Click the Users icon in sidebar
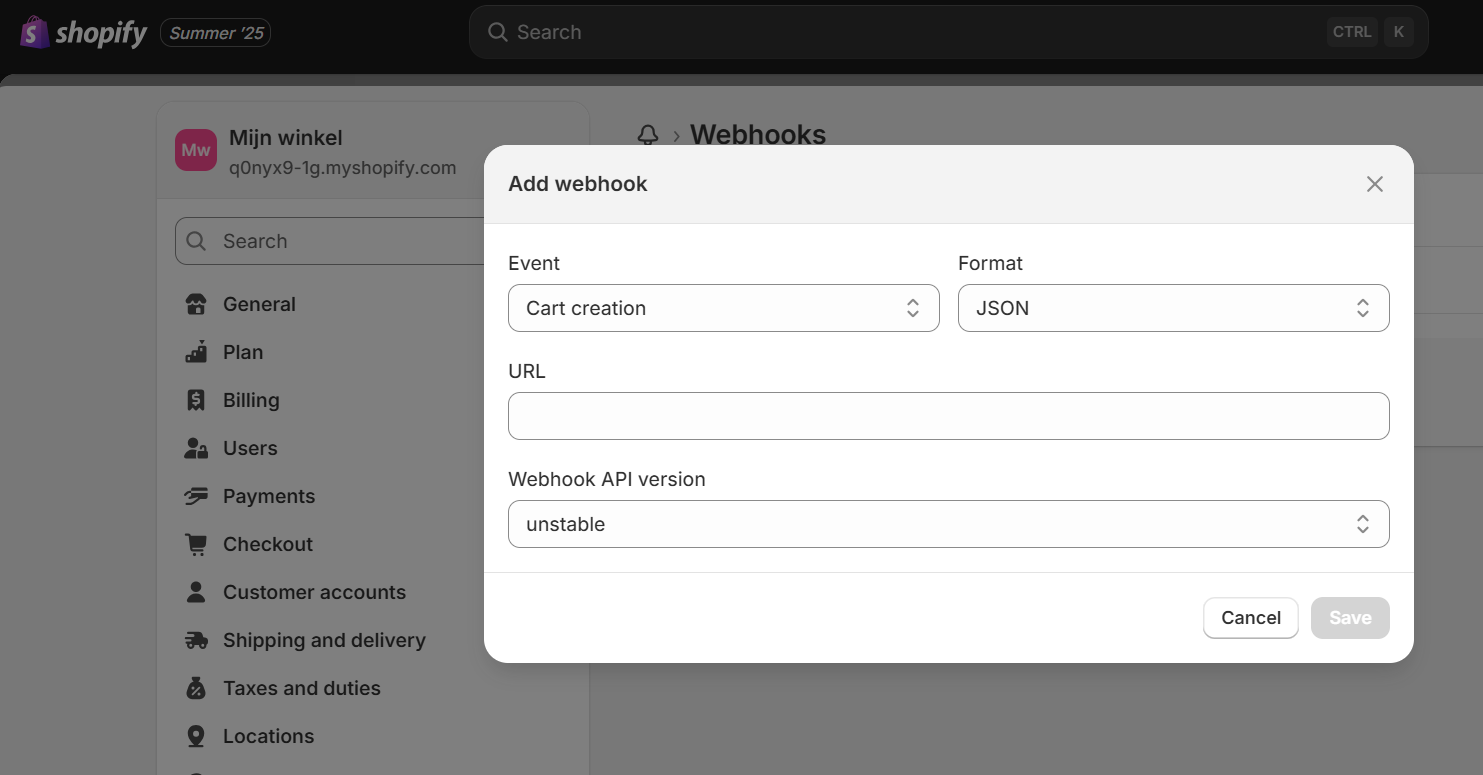The image size is (1483, 775). [196, 449]
